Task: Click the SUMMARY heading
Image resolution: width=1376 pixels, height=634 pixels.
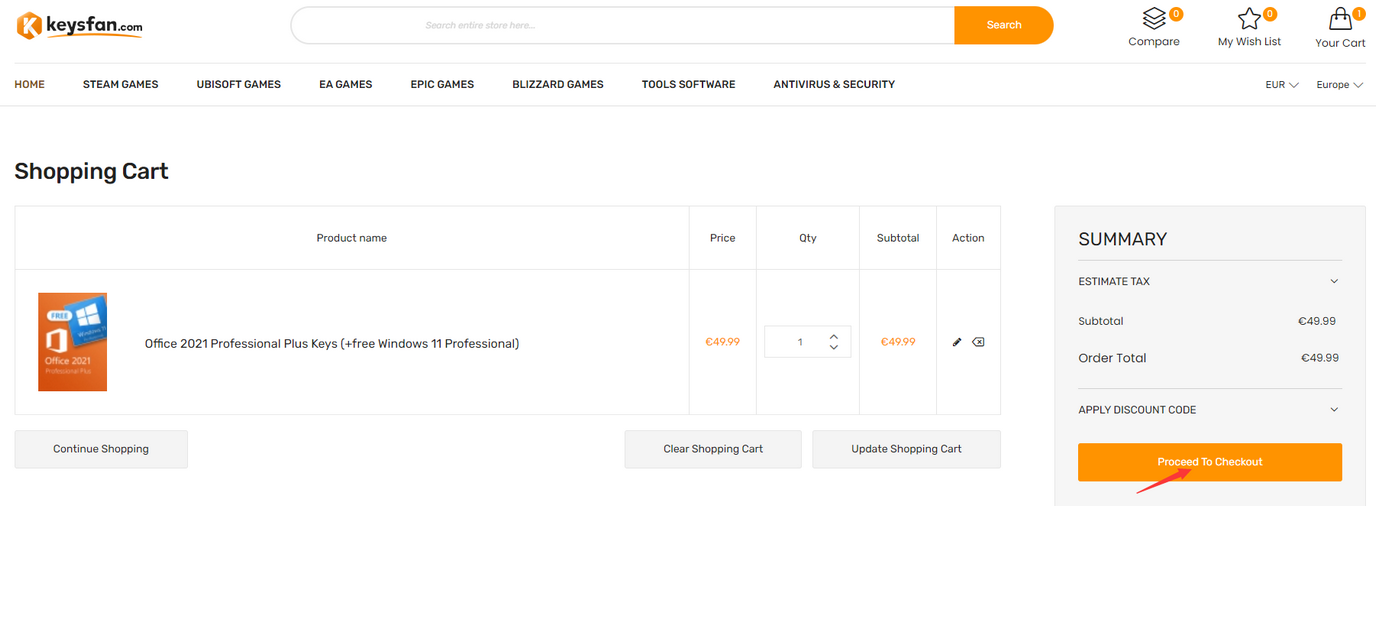Action: click(x=1123, y=239)
